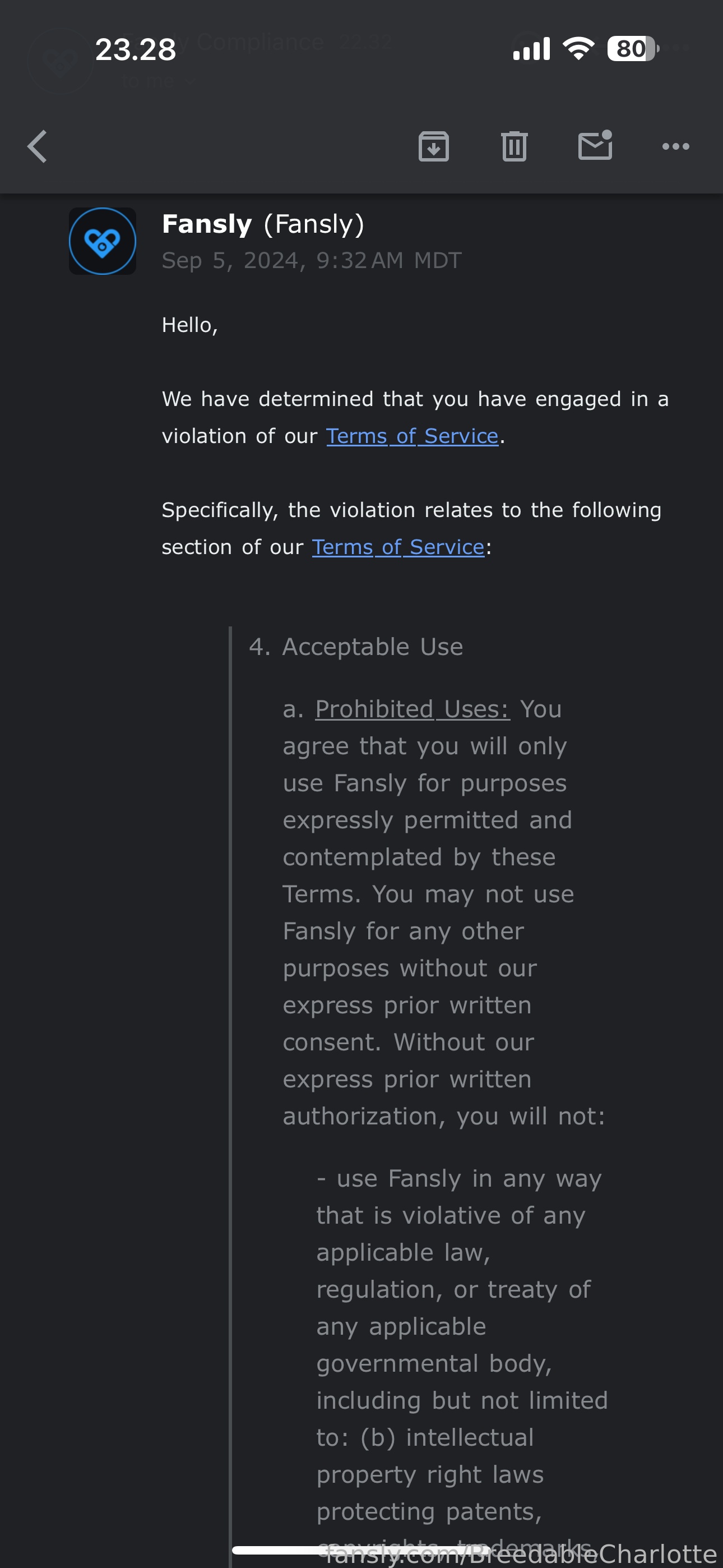This screenshot has width=723, height=1568.
Task: Delete the email via trash icon
Action: (515, 147)
